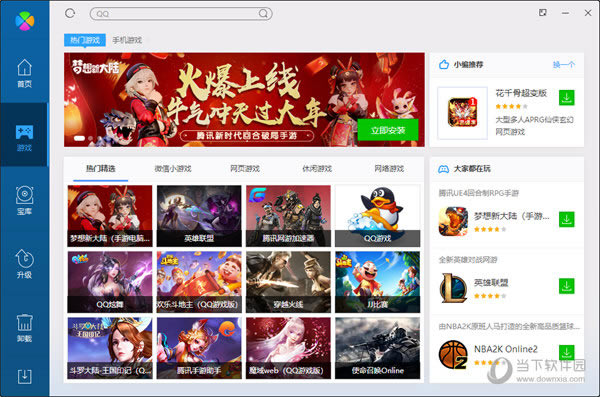Select the 休闲游戏 category tab
The image size is (600, 397).
tap(317, 169)
